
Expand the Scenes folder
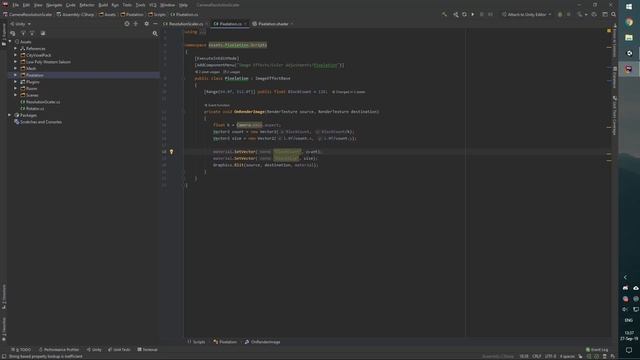[x=16, y=95]
